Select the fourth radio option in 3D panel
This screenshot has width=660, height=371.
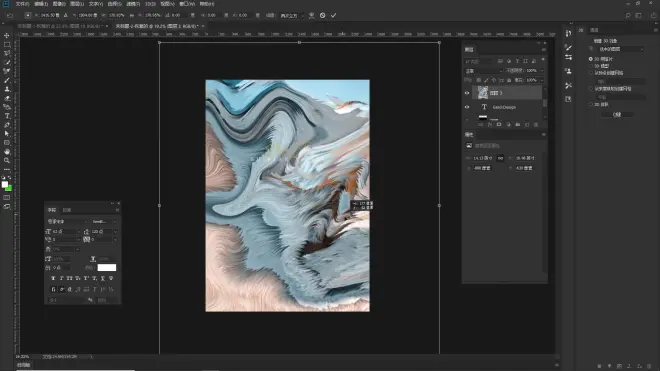(x=591, y=89)
